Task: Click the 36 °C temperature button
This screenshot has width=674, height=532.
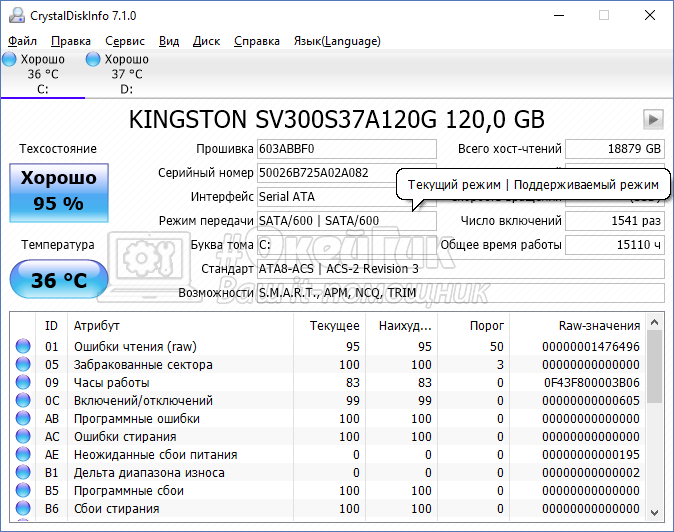Action: click(x=59, y=281)
